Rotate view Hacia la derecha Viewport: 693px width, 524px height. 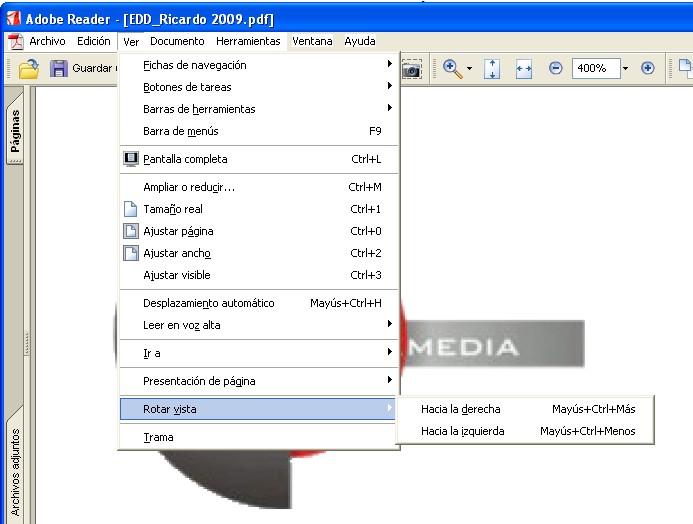(525, 409)
